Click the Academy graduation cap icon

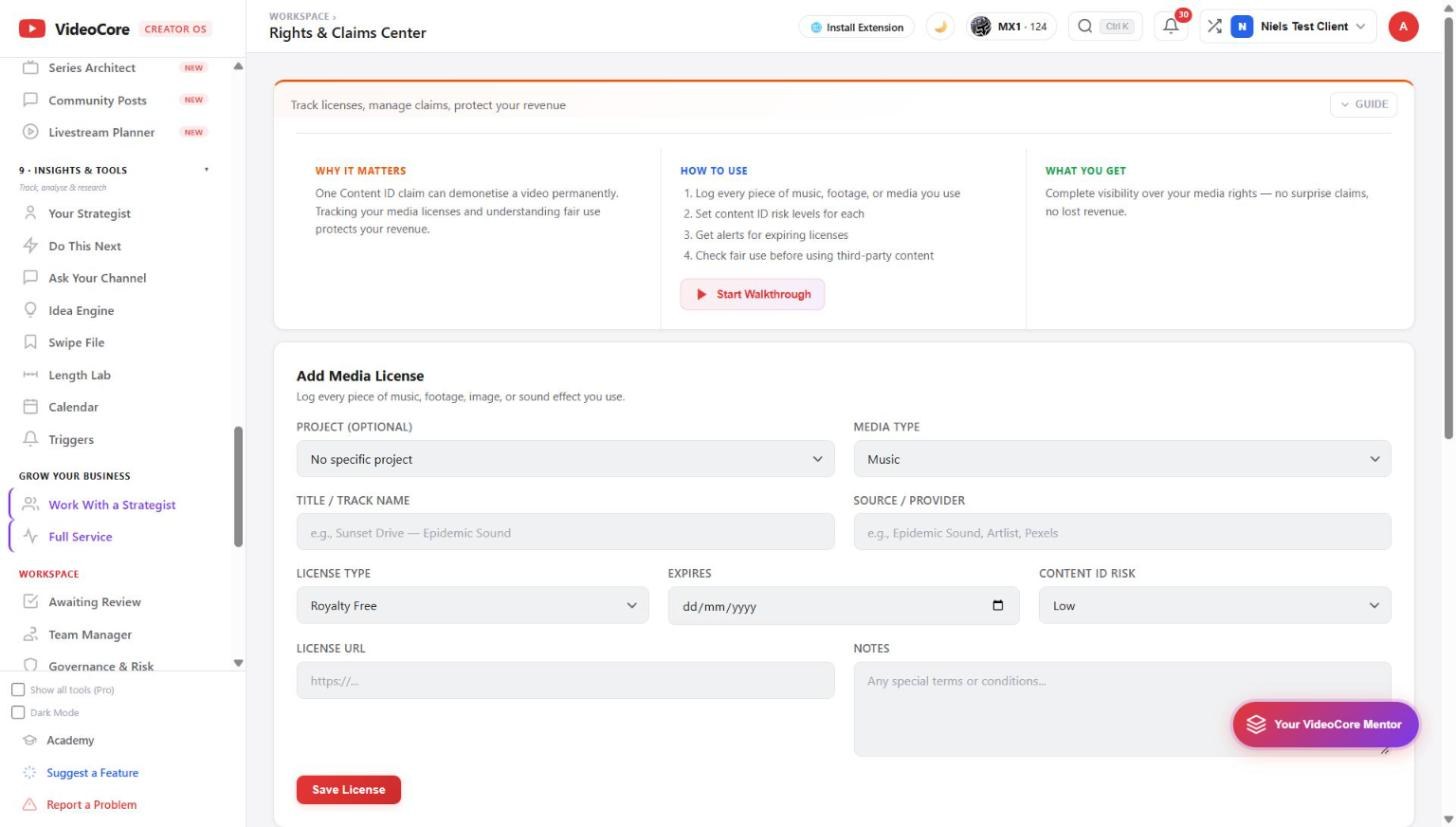point(29,740)
